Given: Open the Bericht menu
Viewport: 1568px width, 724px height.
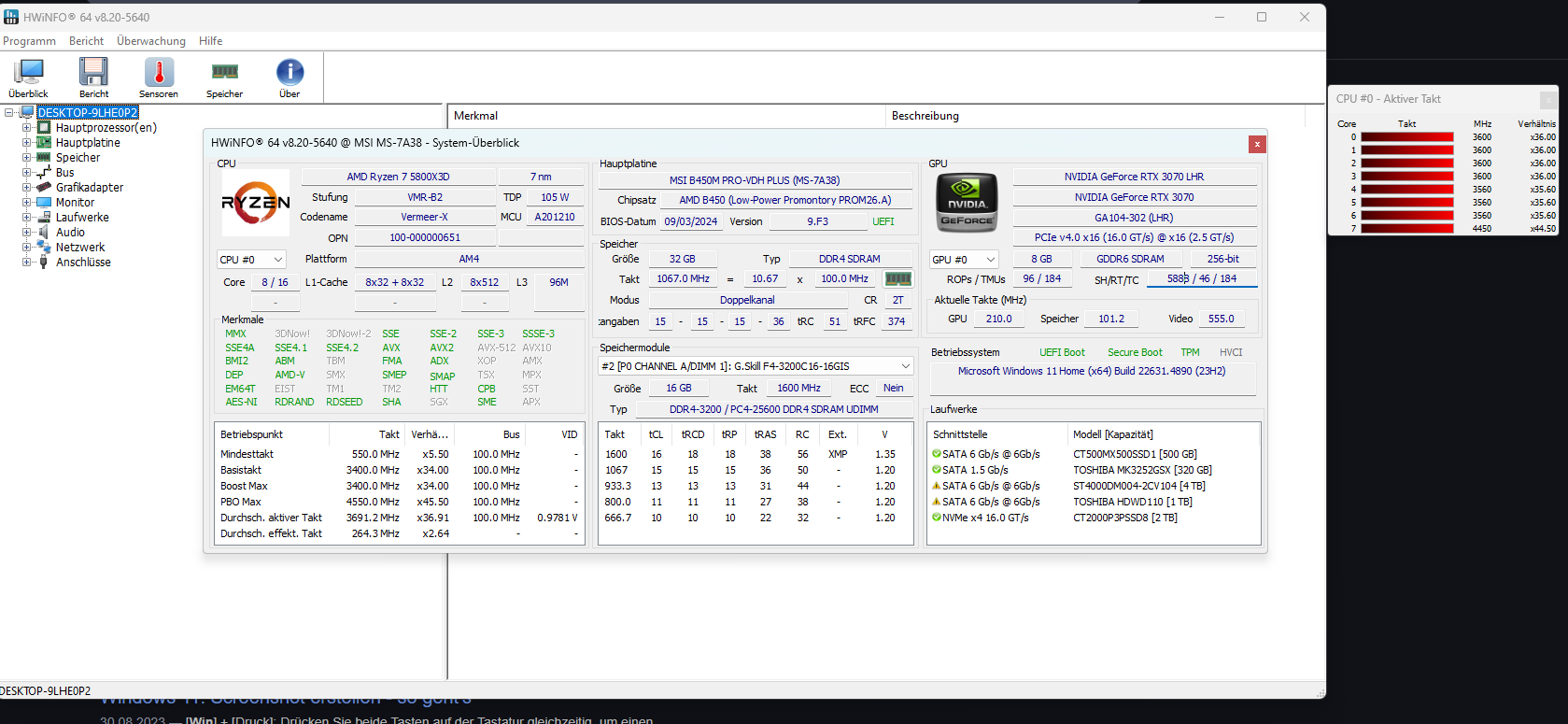Looking at the screenshot, I should [x=87, y=41].
